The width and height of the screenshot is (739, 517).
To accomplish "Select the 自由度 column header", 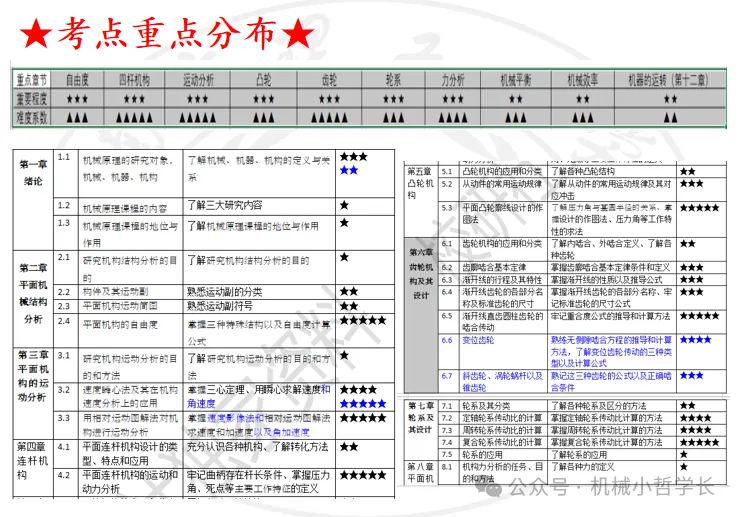I will pos(77,80).
